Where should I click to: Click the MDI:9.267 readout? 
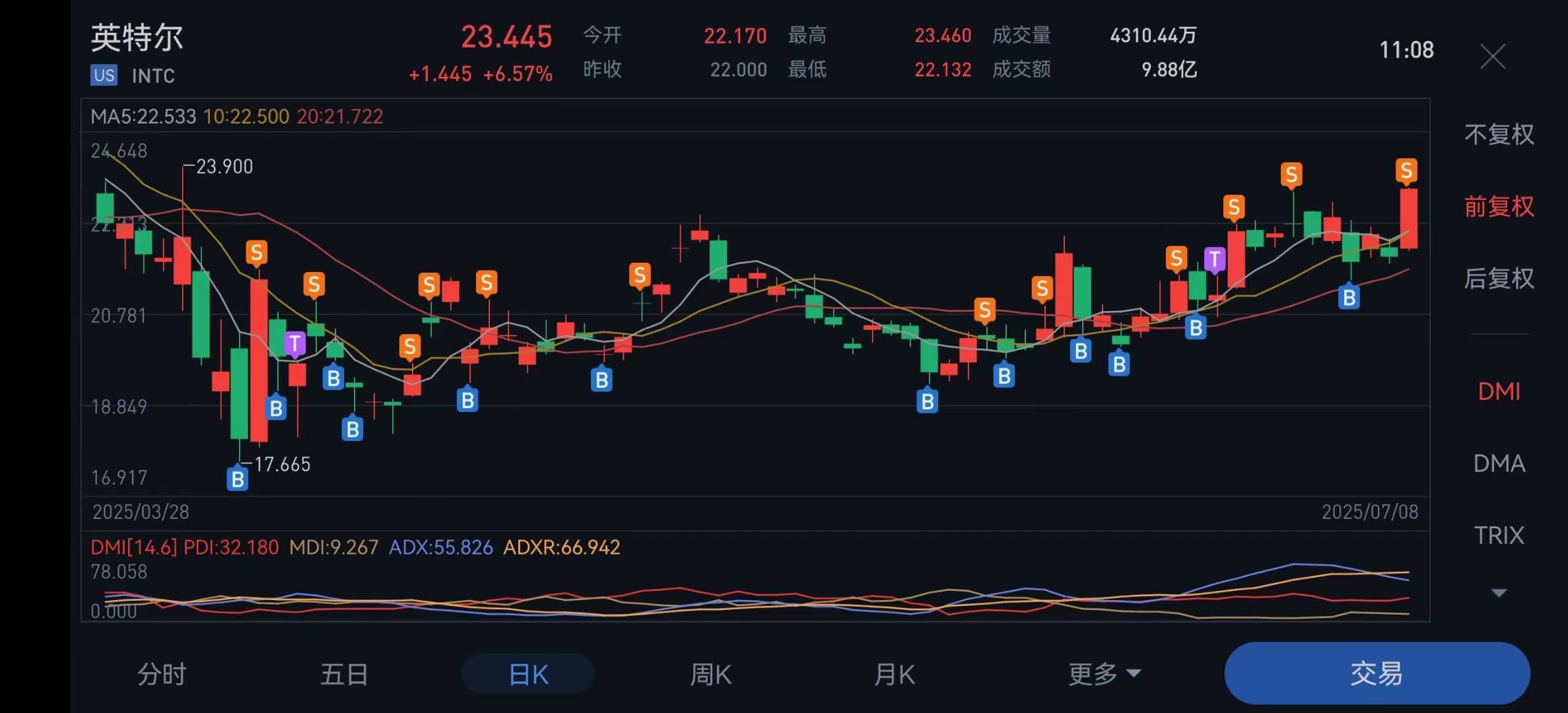(334, 547)
